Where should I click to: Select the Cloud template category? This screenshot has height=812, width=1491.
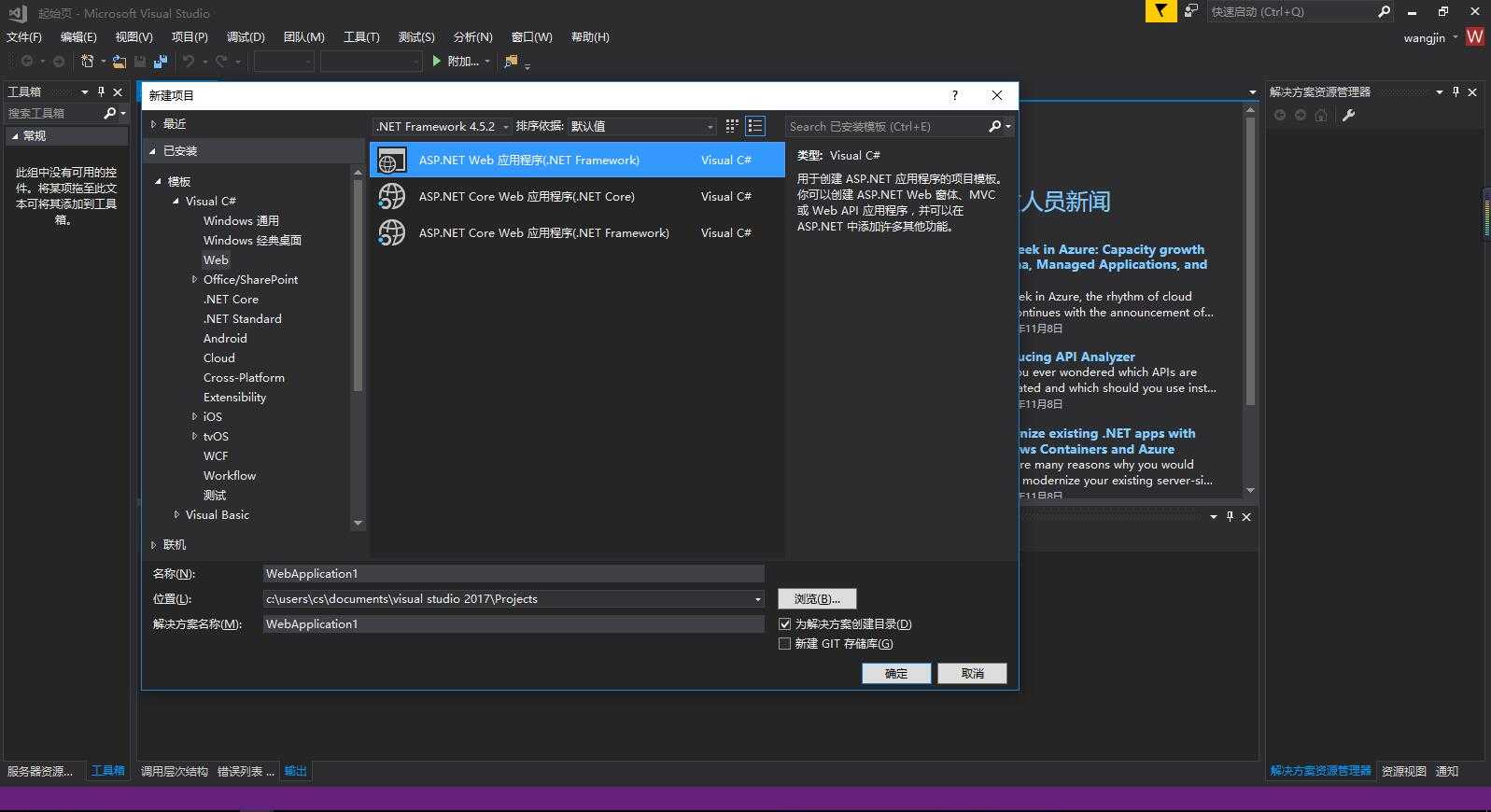click(x=219, y=357)
